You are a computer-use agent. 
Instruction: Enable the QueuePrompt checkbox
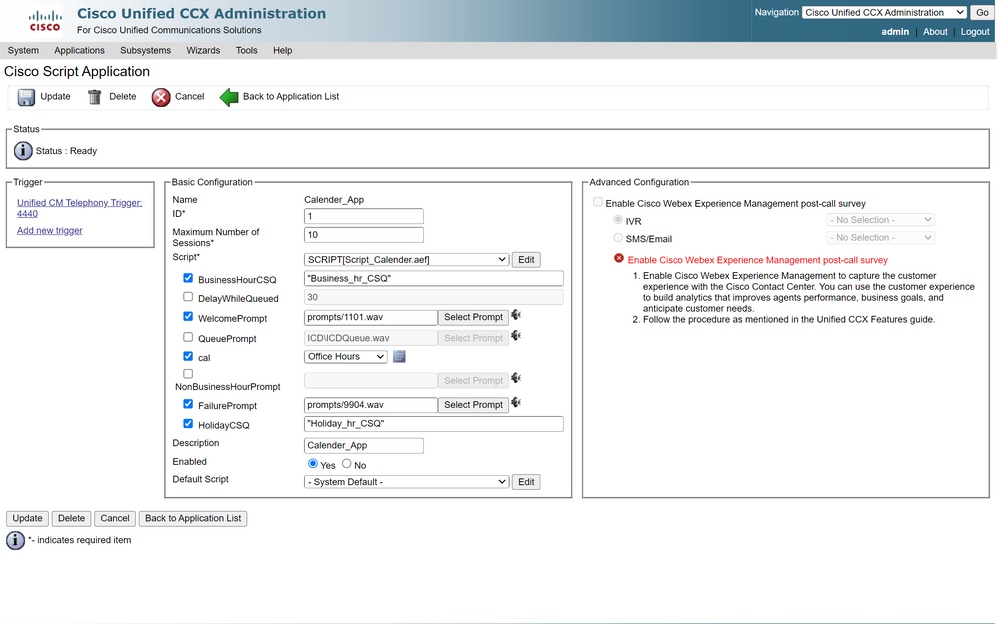click(x=188, y=337)
